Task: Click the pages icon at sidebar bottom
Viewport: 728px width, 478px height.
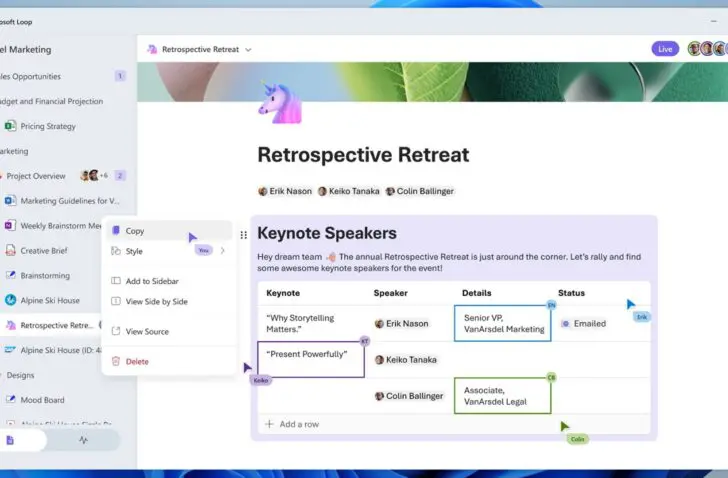Action: [x=10, y=440]
